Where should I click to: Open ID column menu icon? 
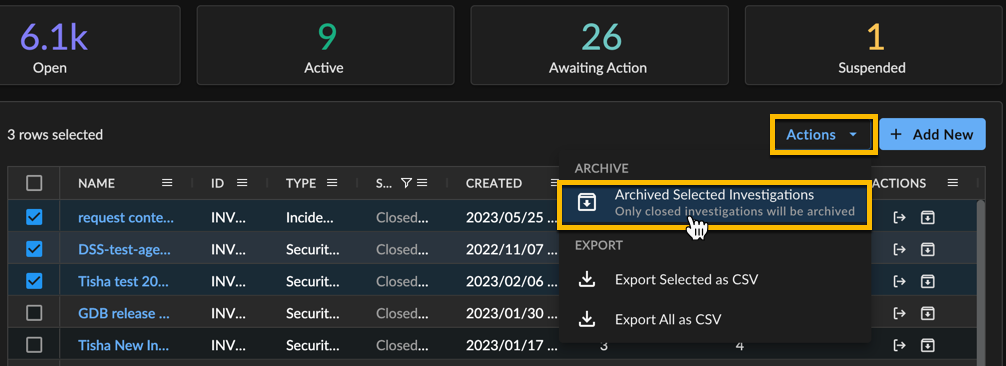(x=242, y=183)
